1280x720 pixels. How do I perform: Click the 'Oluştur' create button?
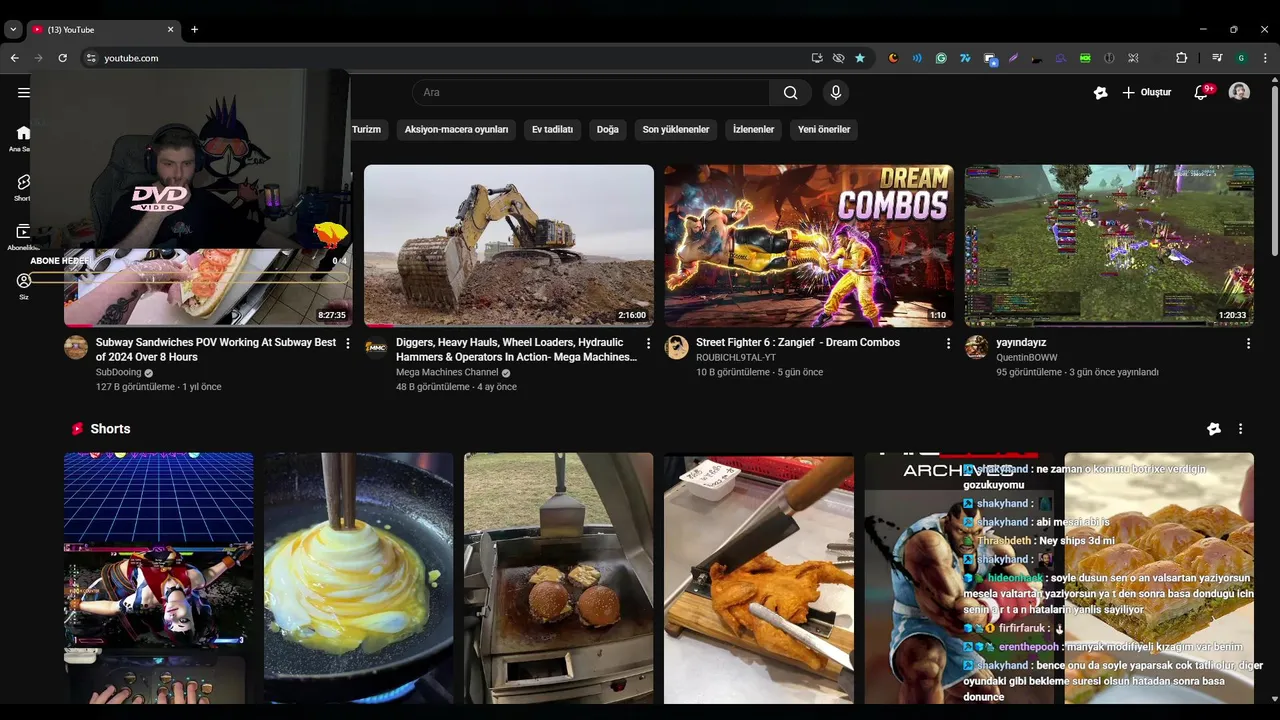pos(1146,93)
